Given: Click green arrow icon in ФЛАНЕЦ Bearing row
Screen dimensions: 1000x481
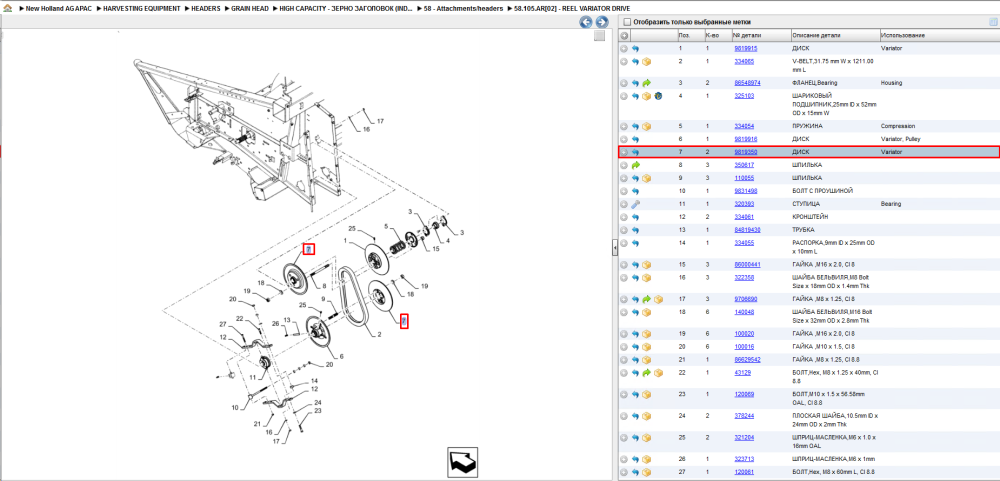Looking at the screenshot, I should 646,83.
